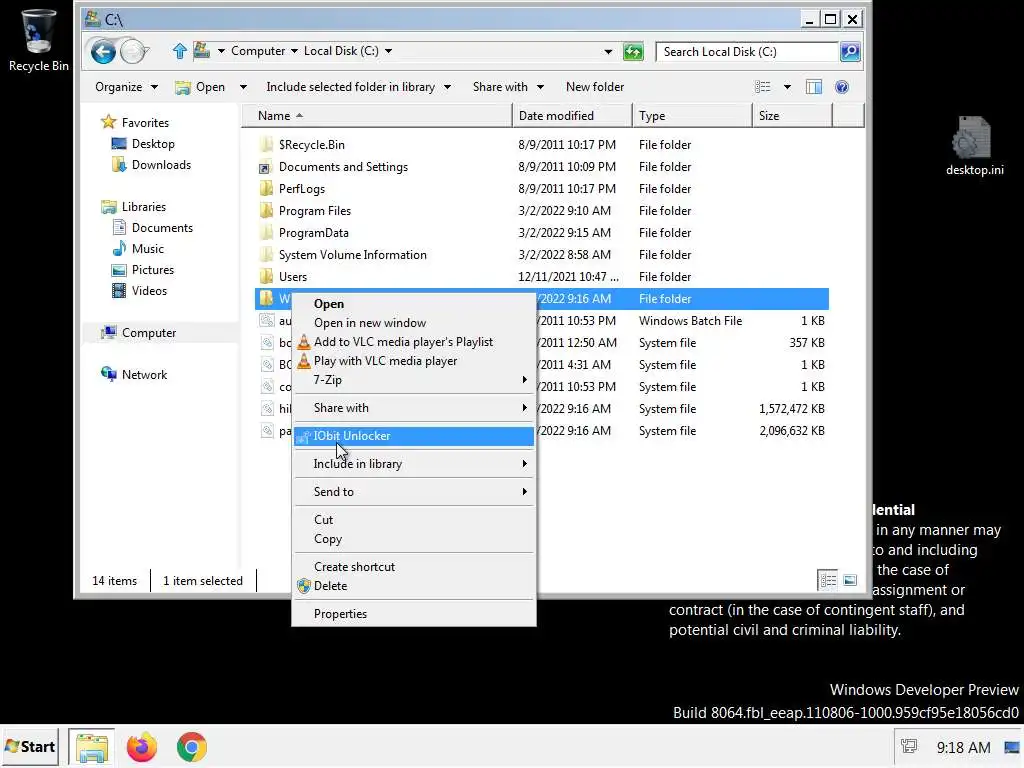Go forward with the Forward arrow
The width and height of the screenshot is (1024, 768).
point(134,52)
